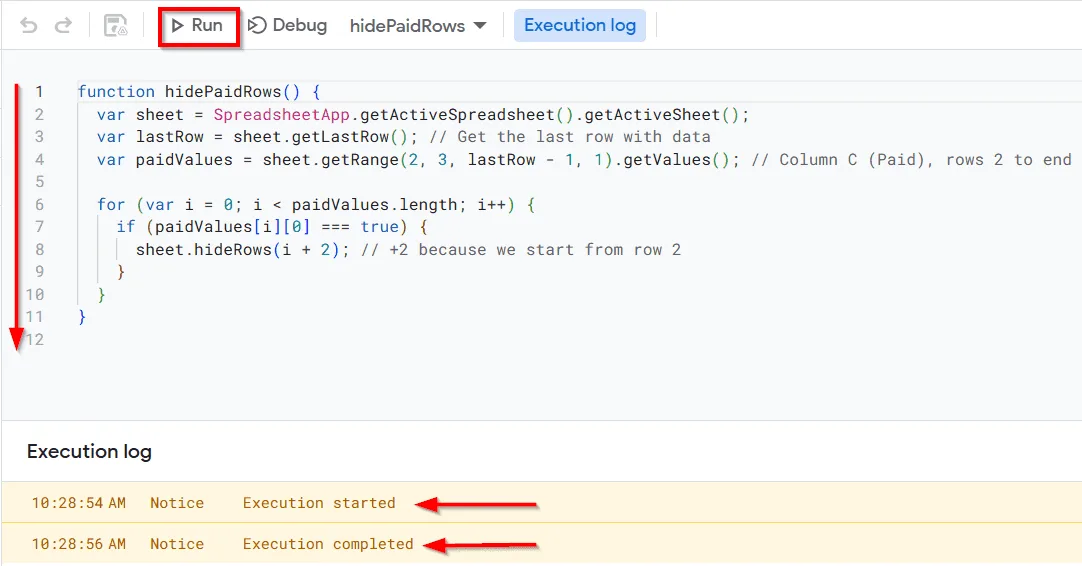Click the 'function hidePaidRows()' declaration text
This screenshot has width=1082, height=566.
189,92
